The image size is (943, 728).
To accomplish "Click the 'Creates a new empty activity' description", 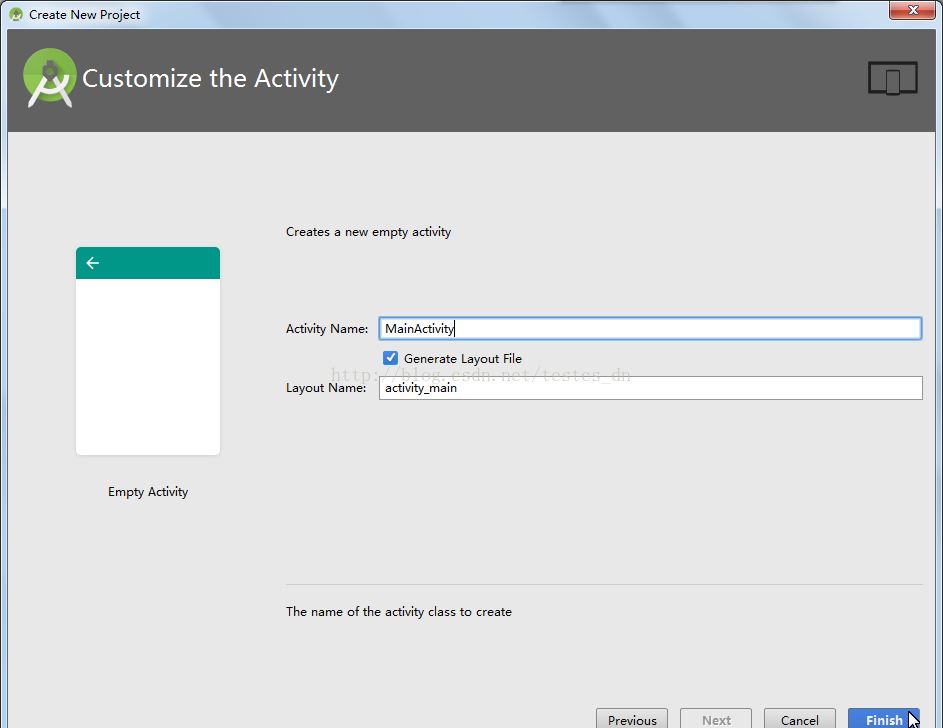I will tap(368, 232).
